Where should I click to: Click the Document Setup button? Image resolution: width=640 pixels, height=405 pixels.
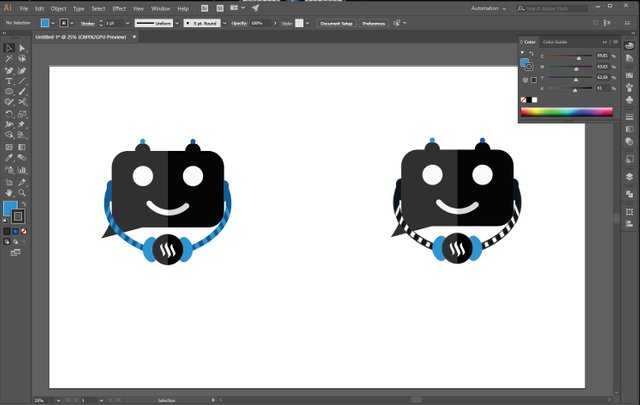pos(336,23)
